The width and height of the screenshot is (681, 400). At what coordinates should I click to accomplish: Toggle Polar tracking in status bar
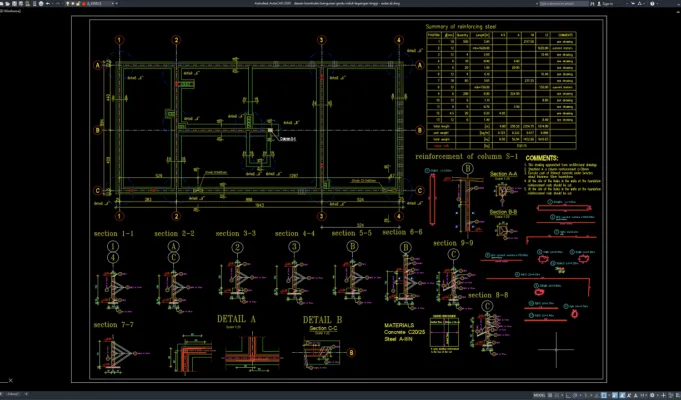click(575, 395)
